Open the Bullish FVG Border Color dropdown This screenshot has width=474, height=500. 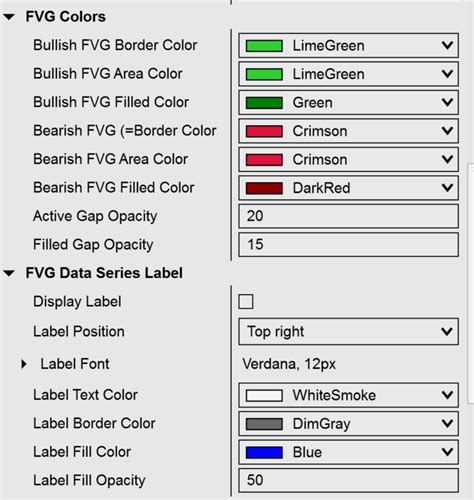[348, 45]
